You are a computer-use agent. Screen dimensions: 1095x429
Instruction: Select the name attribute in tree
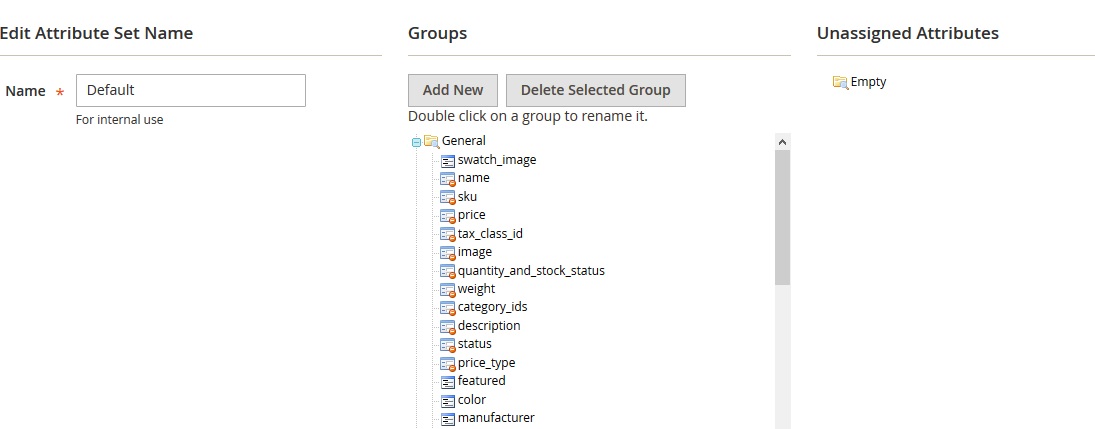(473, 178)
